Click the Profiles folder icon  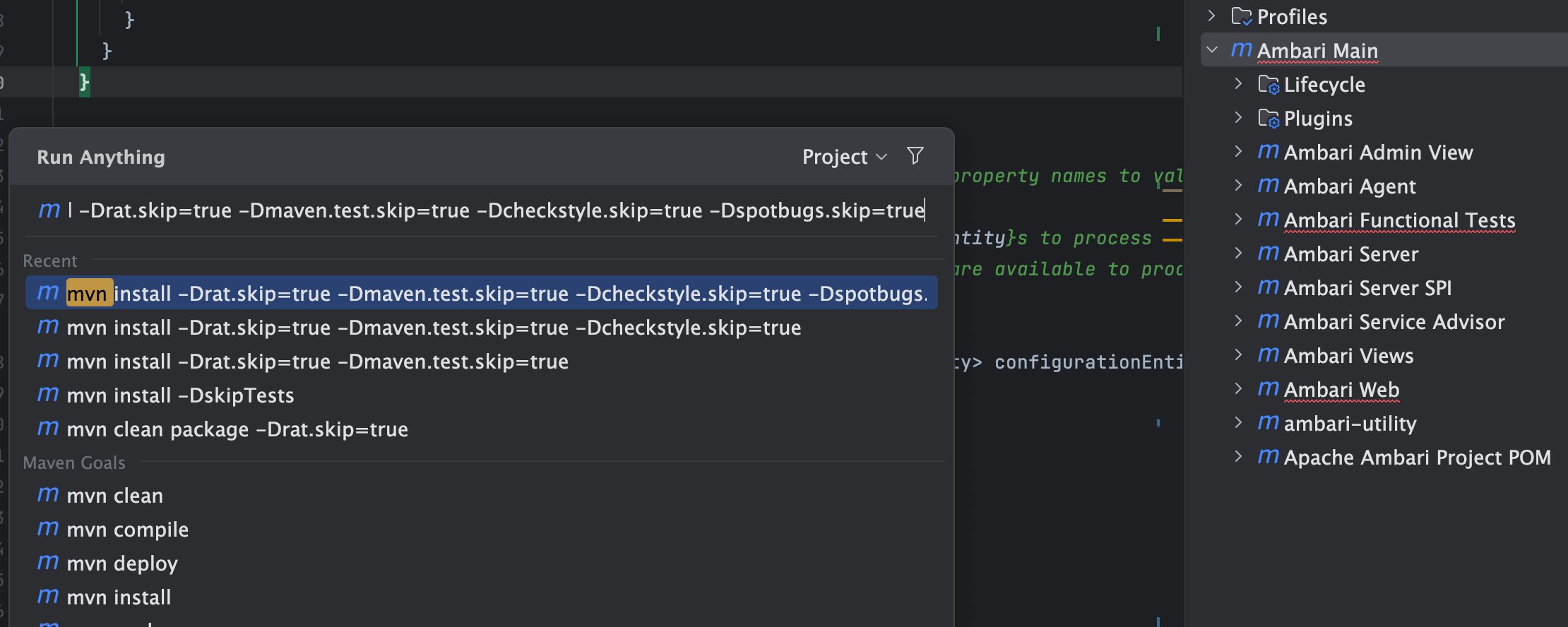pos(1242,16)
